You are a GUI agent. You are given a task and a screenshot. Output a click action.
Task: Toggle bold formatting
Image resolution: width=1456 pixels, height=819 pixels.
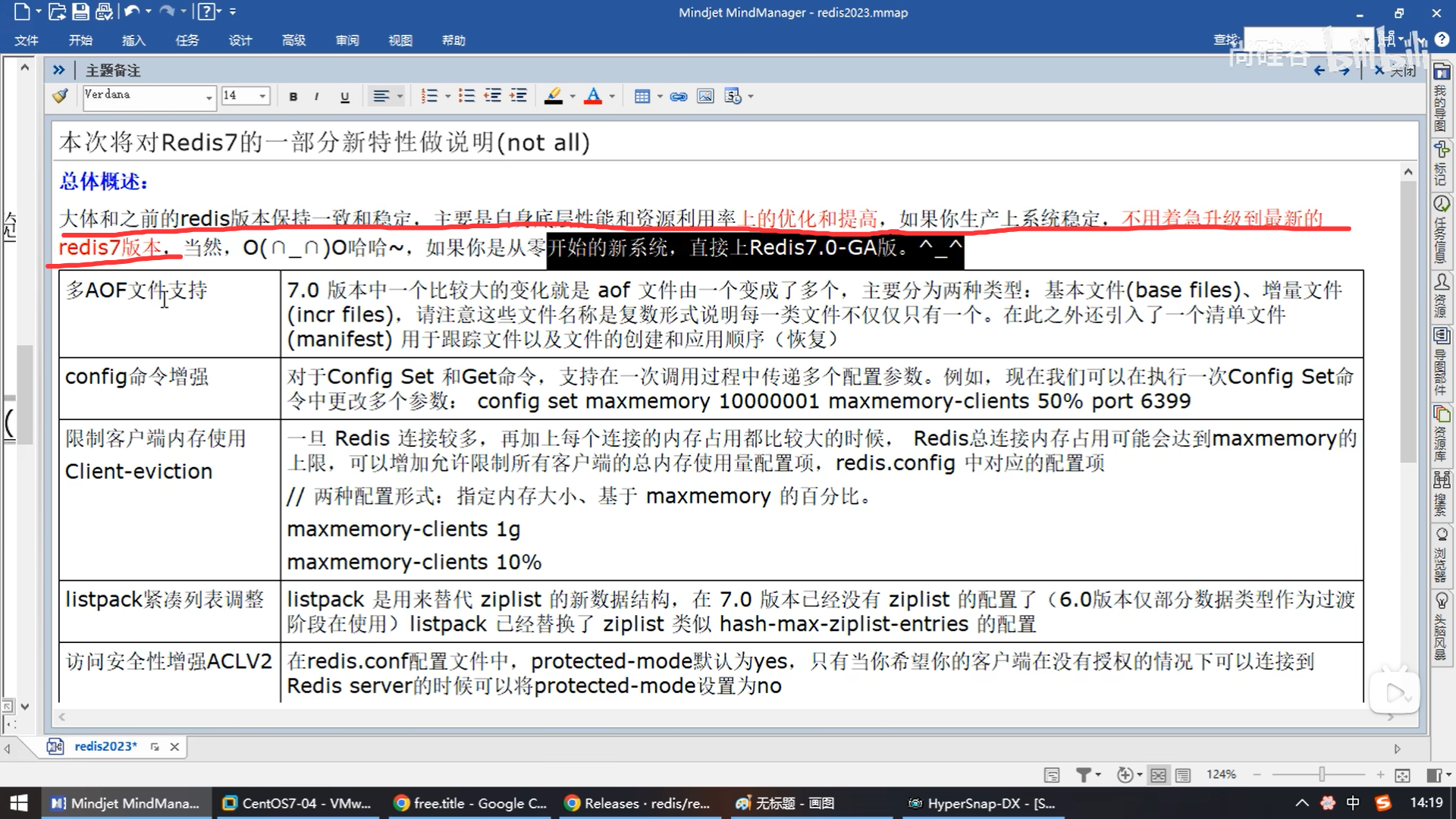pos(293,96)
